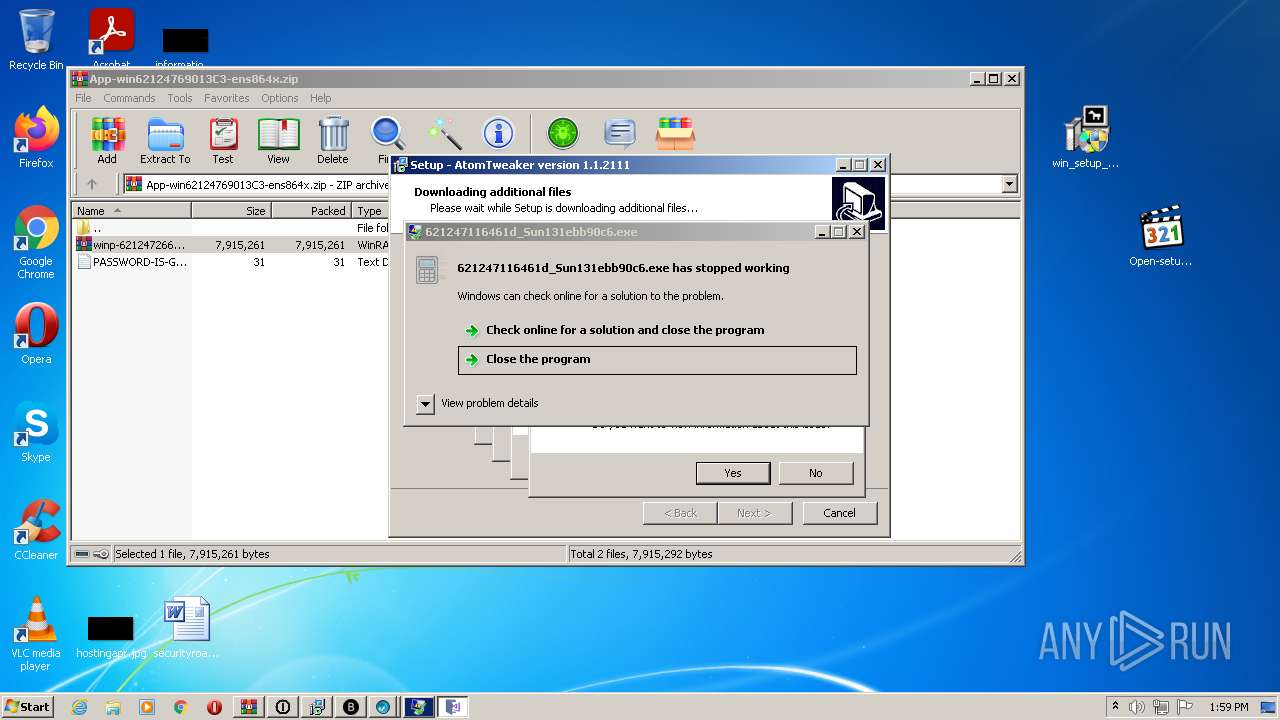Open the Tools menu
Viewport: 1280px width, 720px height.
[180, 98]
